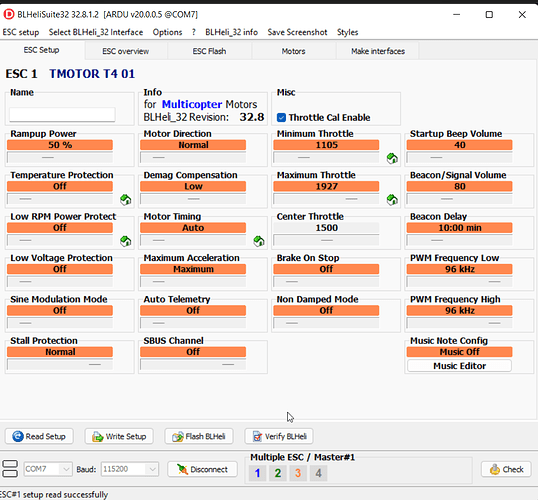The height and width of the screenshot is (500, 538).
Task: Reset Maximum Throttle with its house icon
Action: [392, 199]
